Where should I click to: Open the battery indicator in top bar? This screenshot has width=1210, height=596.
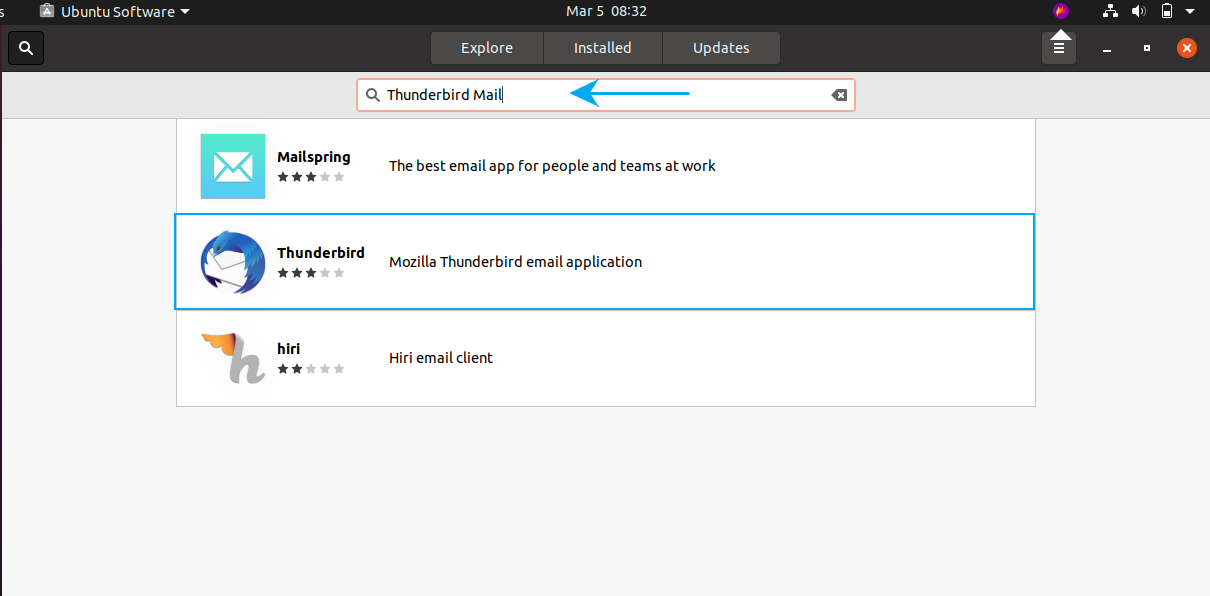[x=1166, y=12]
